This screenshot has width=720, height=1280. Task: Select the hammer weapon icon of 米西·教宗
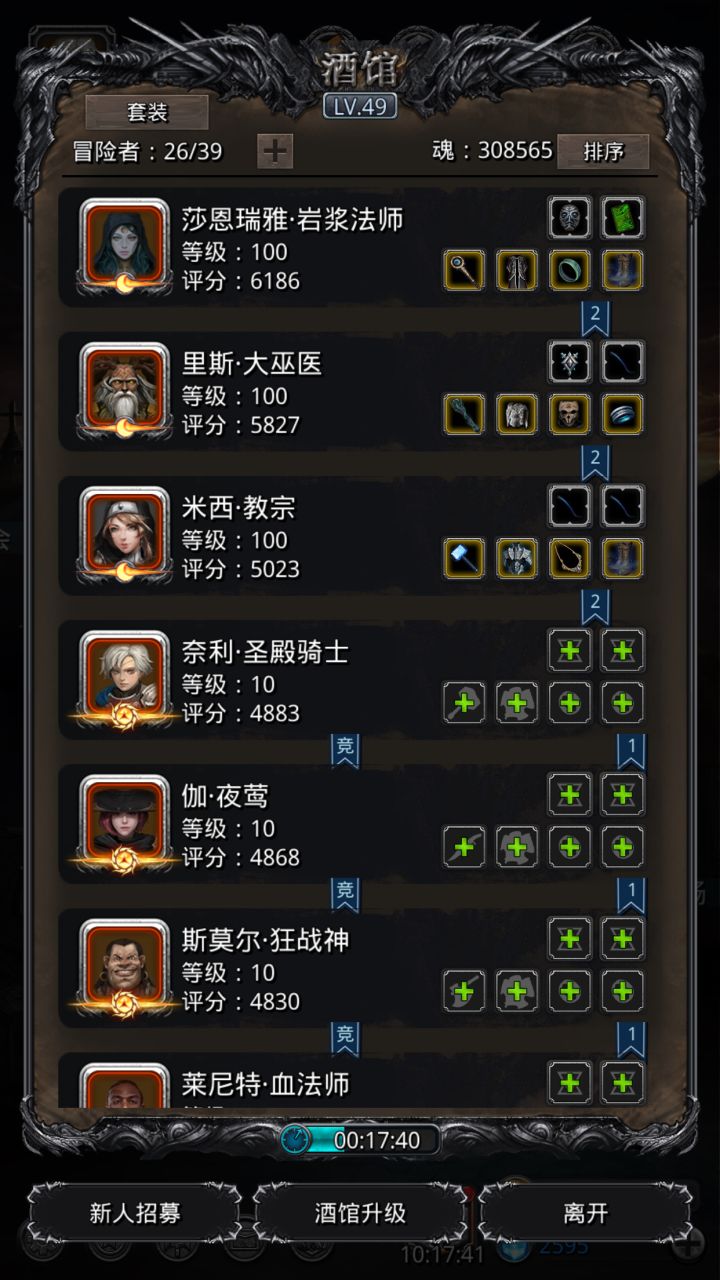tap(464, 558)
